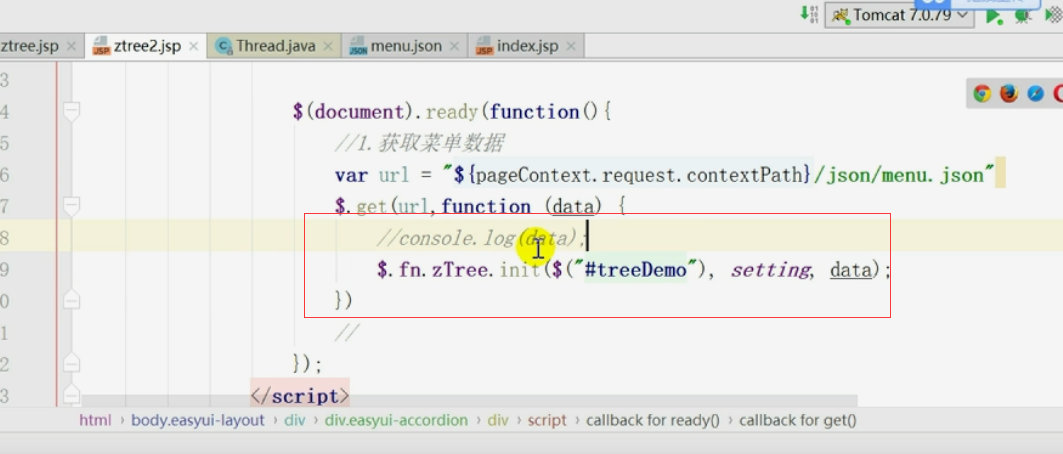Close the ztree.jsp tab

pyautogui.click(x=71, y=47)
